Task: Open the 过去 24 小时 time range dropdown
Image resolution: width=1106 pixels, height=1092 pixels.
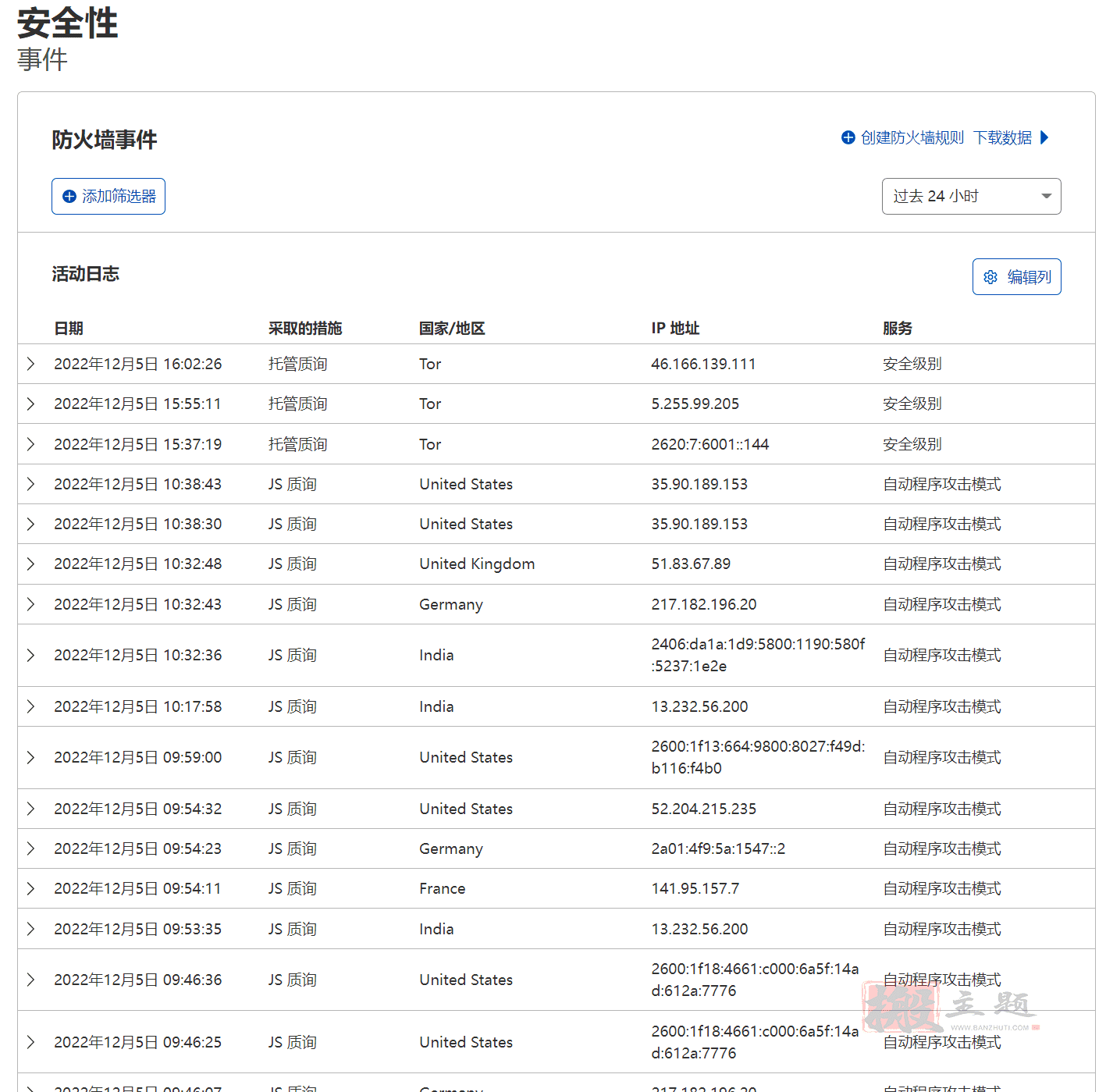Action: tap(971, 196)
